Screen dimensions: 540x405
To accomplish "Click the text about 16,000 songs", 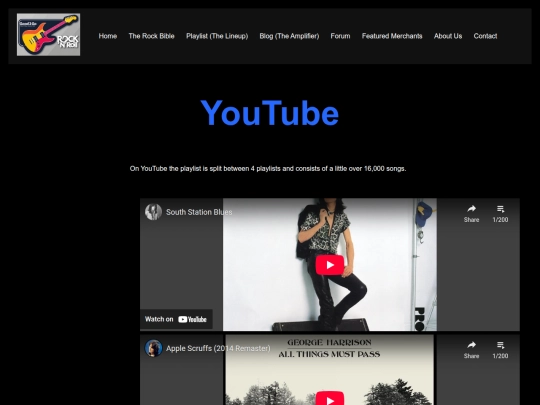I will pos(268,169).
